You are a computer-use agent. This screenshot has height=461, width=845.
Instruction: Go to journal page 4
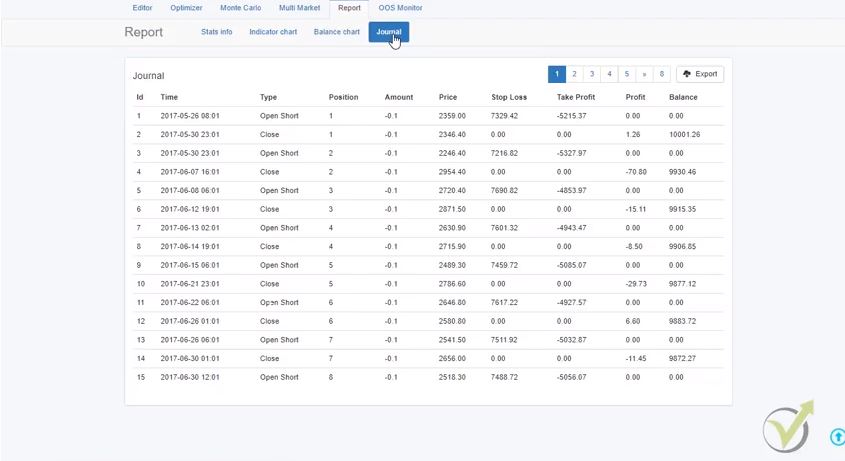click(609, 74)
